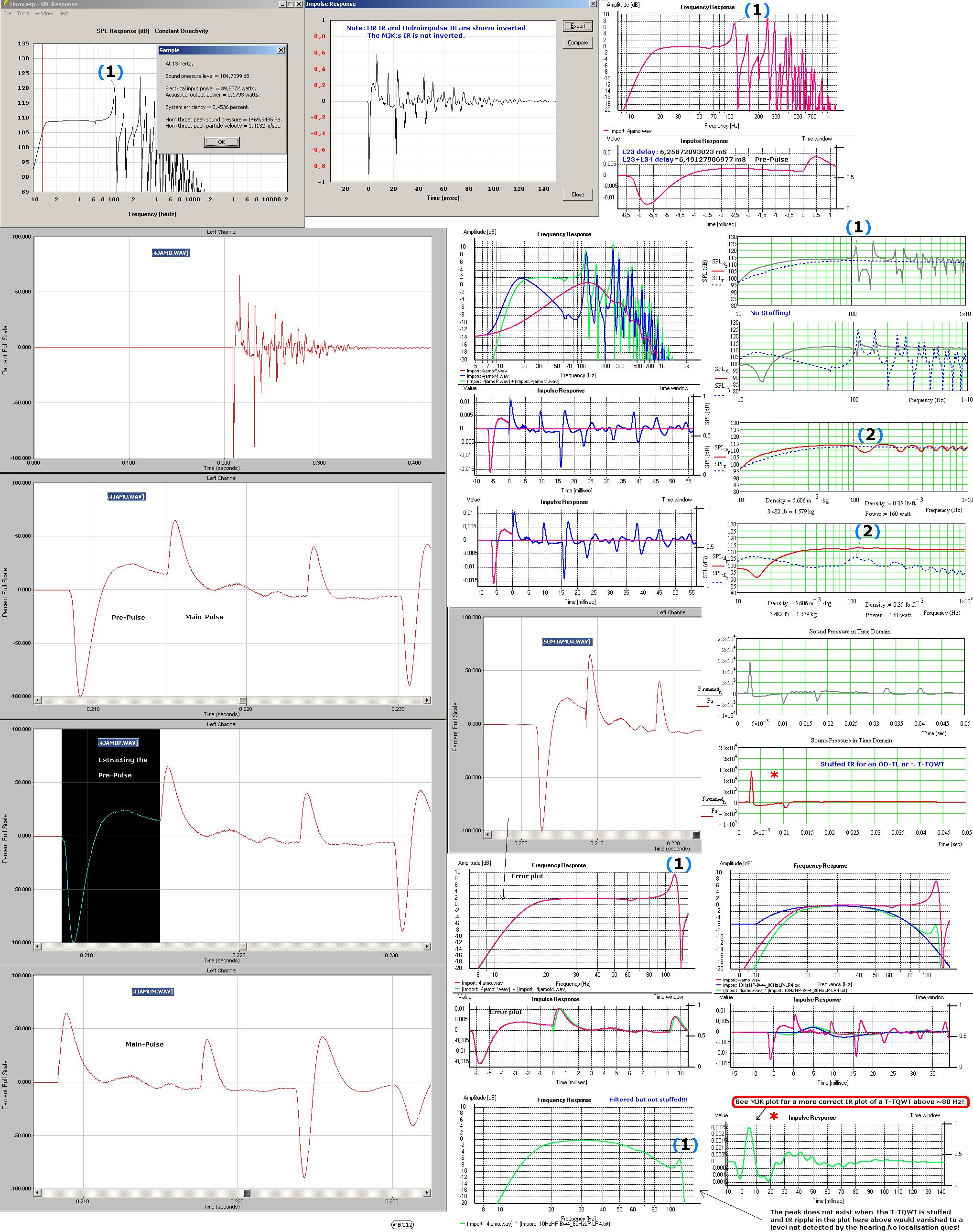Click the Export button in Impulse Response
This screenshot has height=1232, width=973.
tap(578, 26)
